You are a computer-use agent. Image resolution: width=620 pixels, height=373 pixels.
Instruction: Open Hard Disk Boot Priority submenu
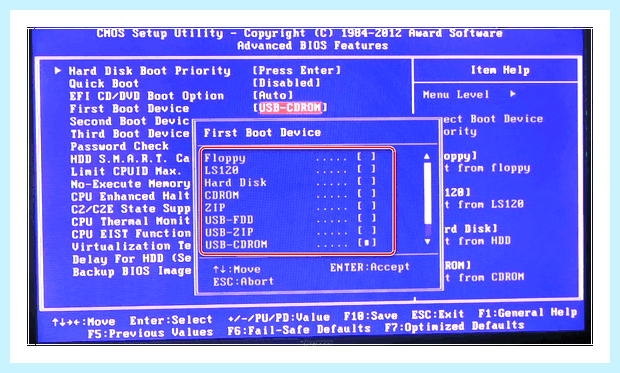click(x=149, y=71)
